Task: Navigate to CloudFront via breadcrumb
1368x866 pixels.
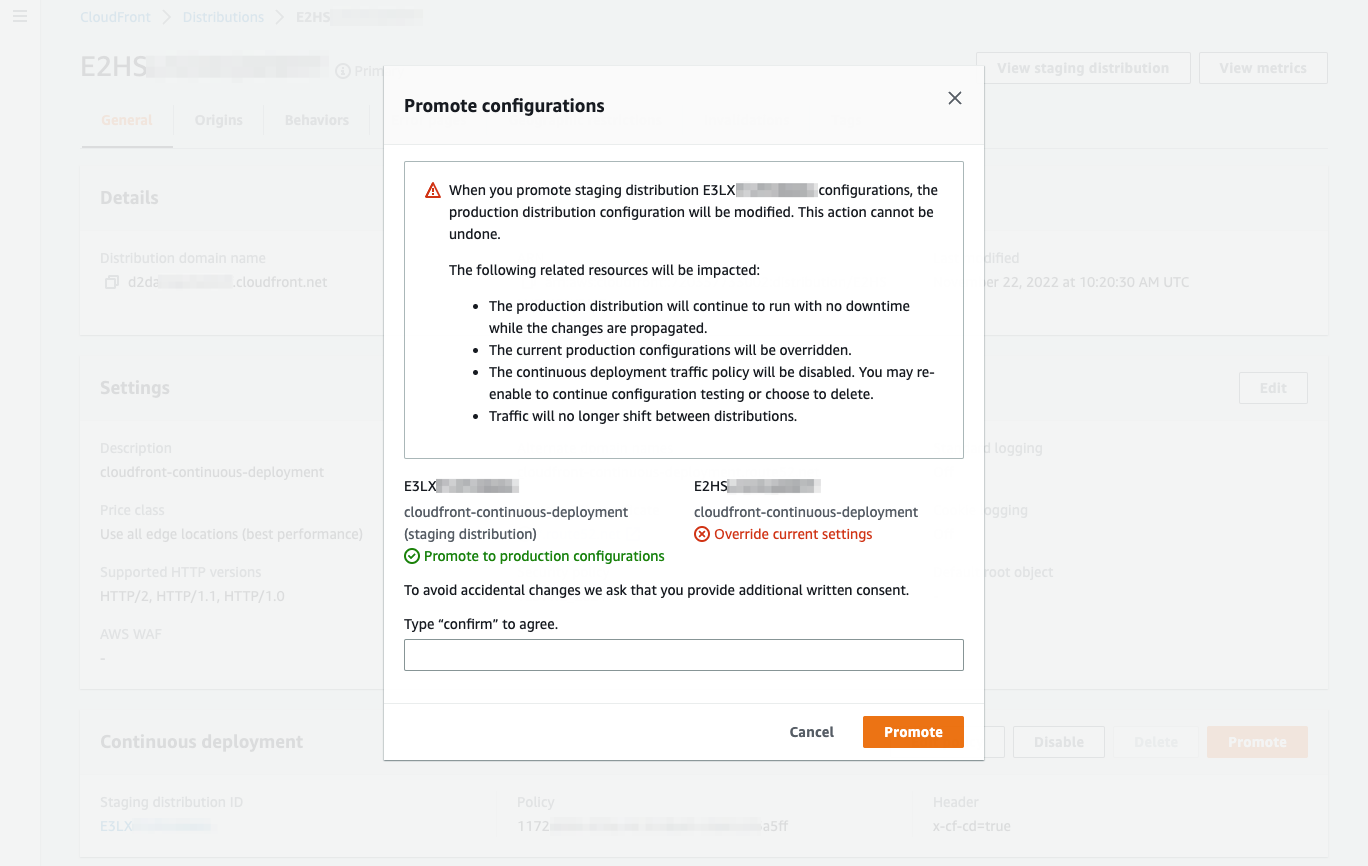Action: tap(114, 16)
